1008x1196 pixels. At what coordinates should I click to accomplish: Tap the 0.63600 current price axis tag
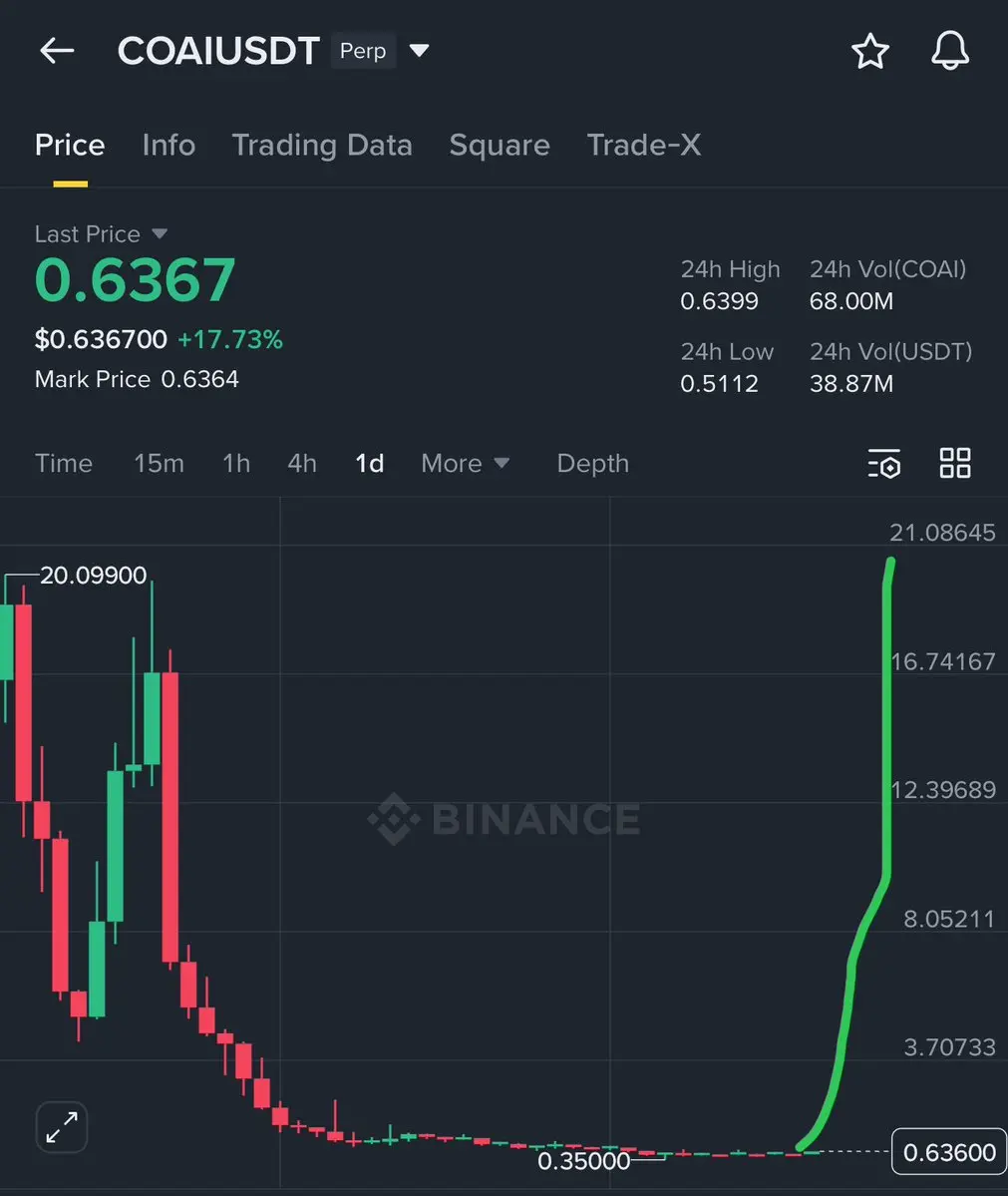click(x=949, y=1152)
